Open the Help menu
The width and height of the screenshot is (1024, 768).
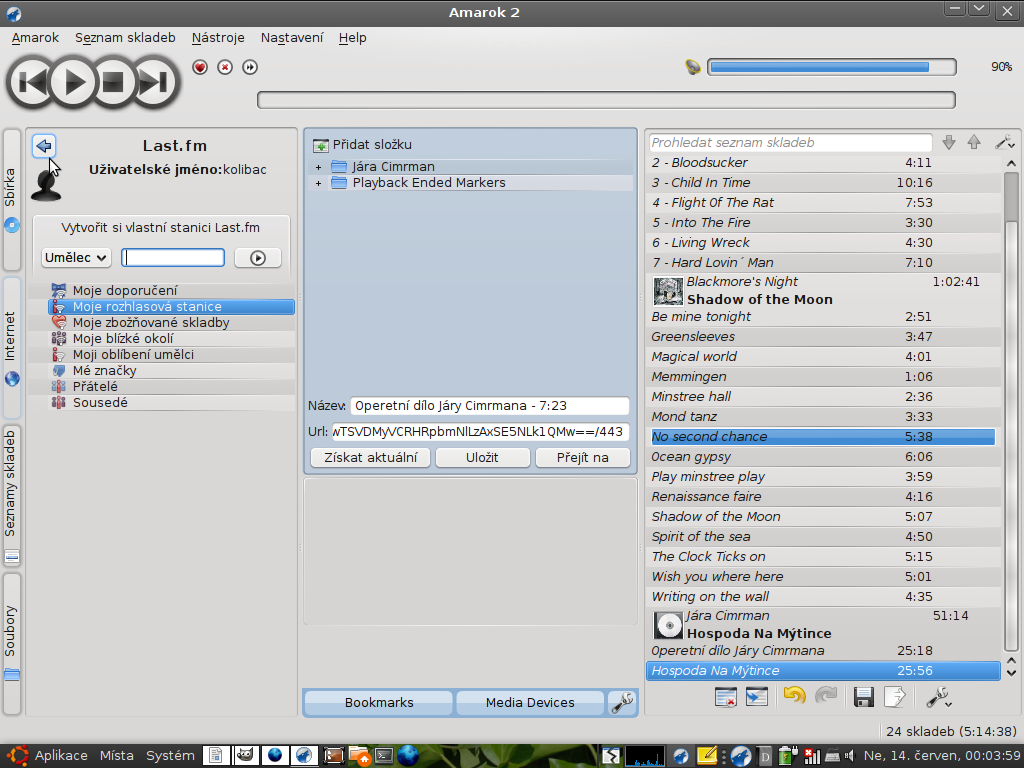pyautogui.click(x=353, y=38)
